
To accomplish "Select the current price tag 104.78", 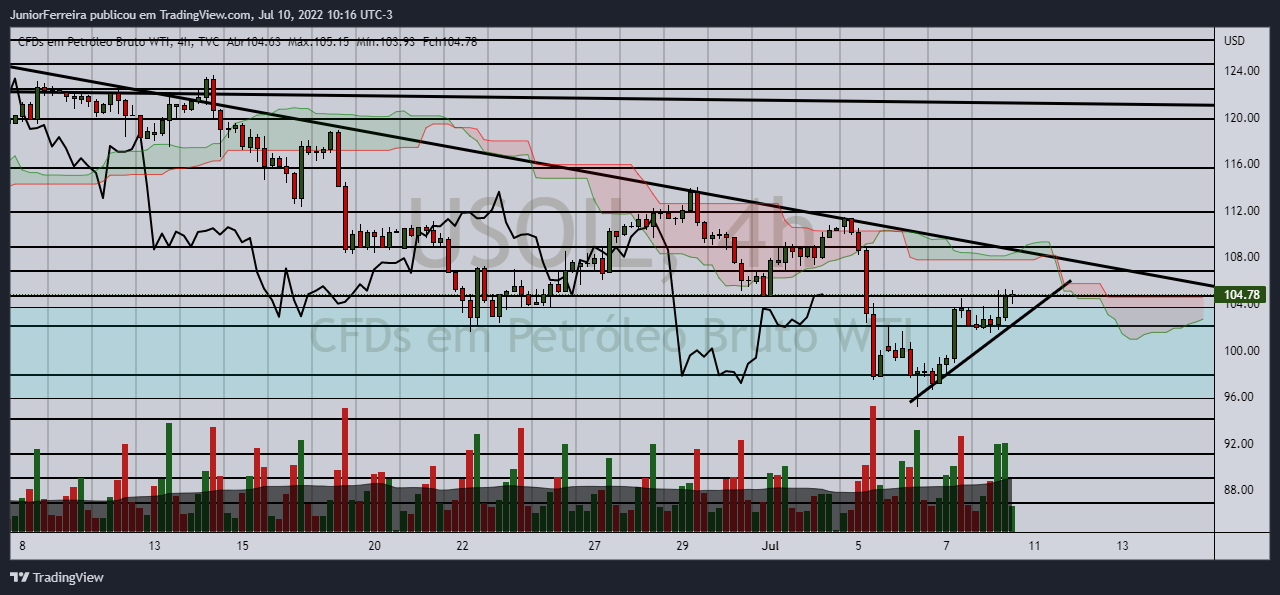I will pyautogui.click(x=1241, y=294).
